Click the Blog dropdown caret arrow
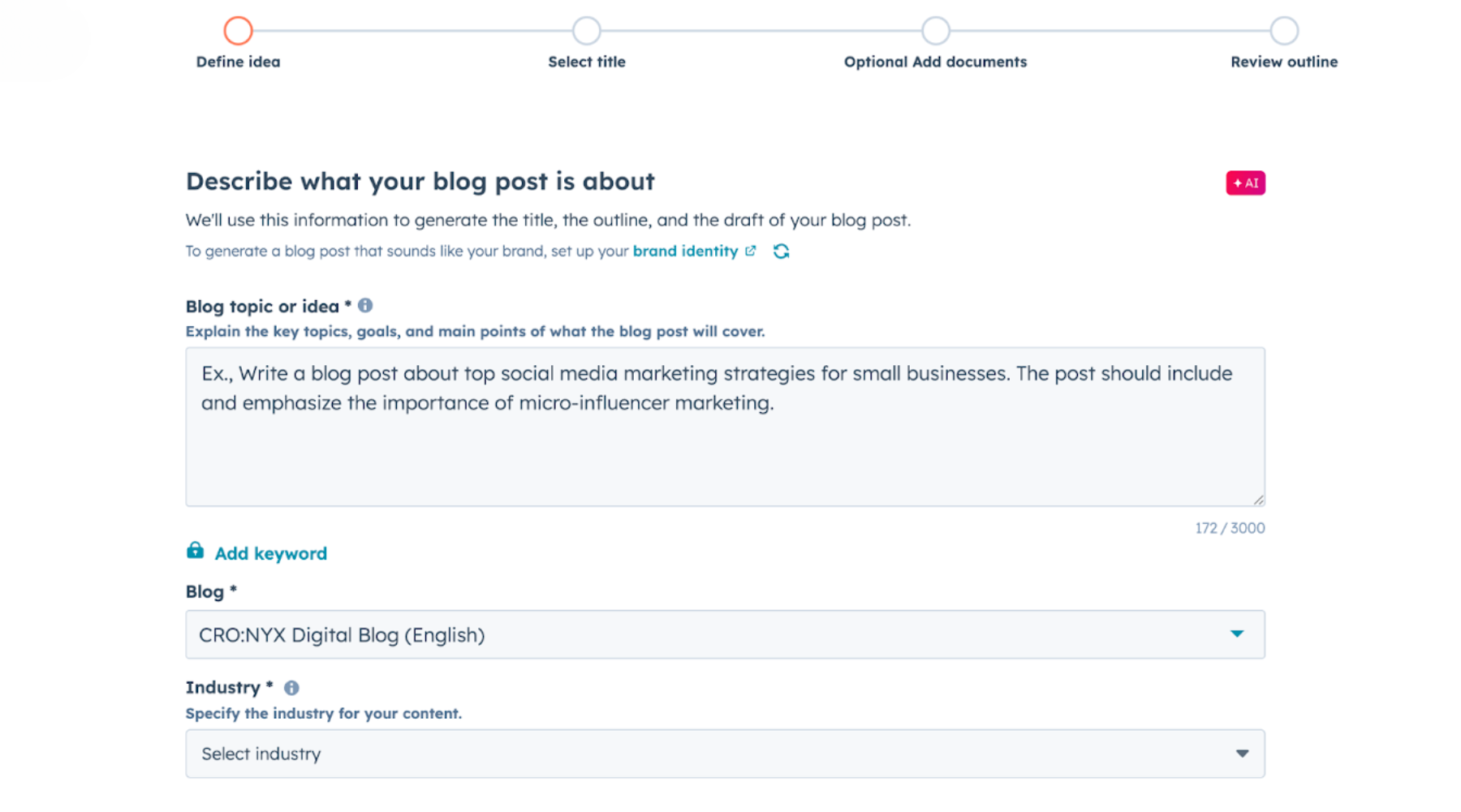 (1236, 634)
